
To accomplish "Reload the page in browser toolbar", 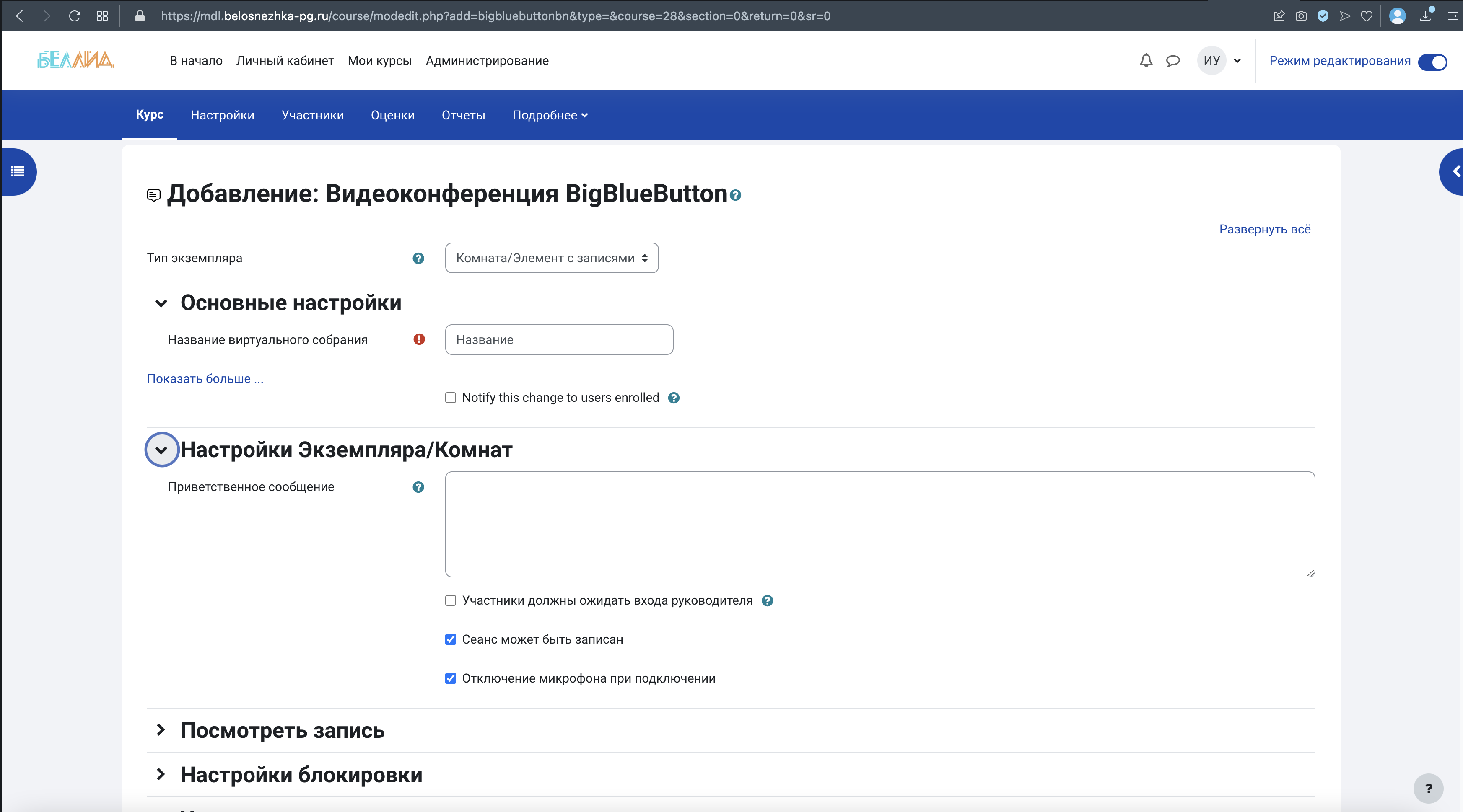I will click(x=74, y=16).
